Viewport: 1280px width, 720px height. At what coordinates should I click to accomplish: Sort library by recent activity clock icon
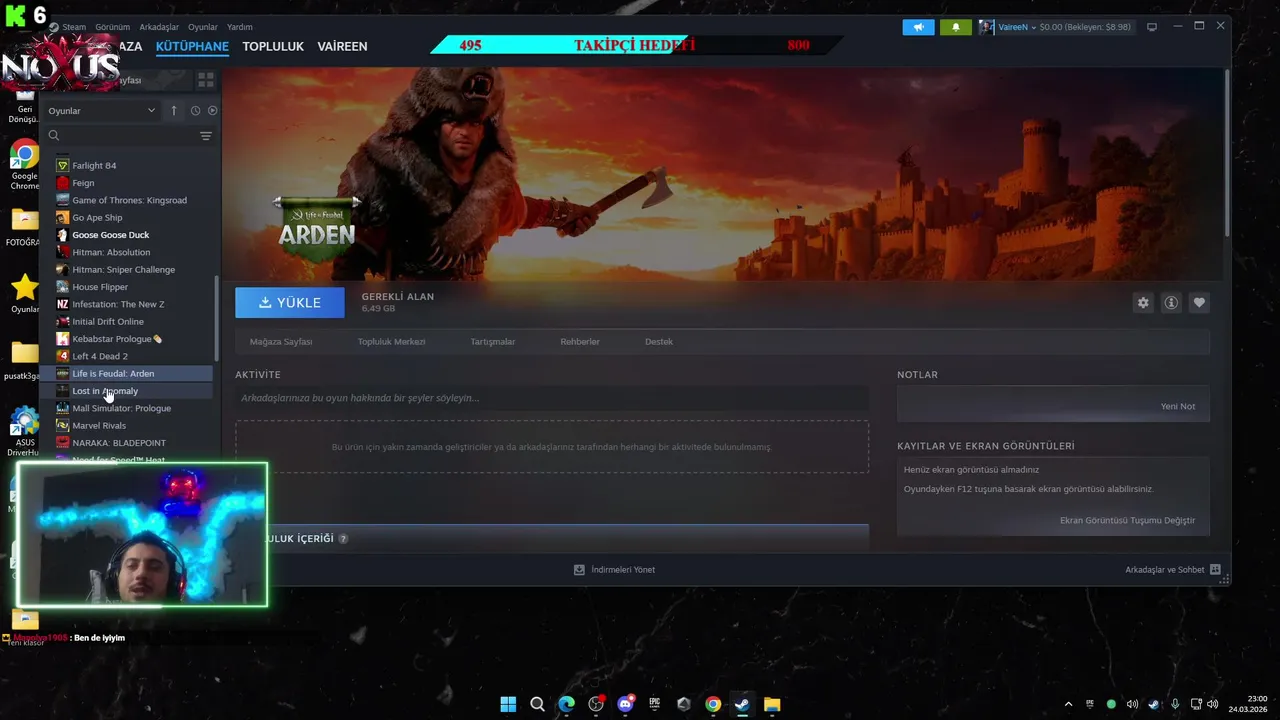[195, 110]
